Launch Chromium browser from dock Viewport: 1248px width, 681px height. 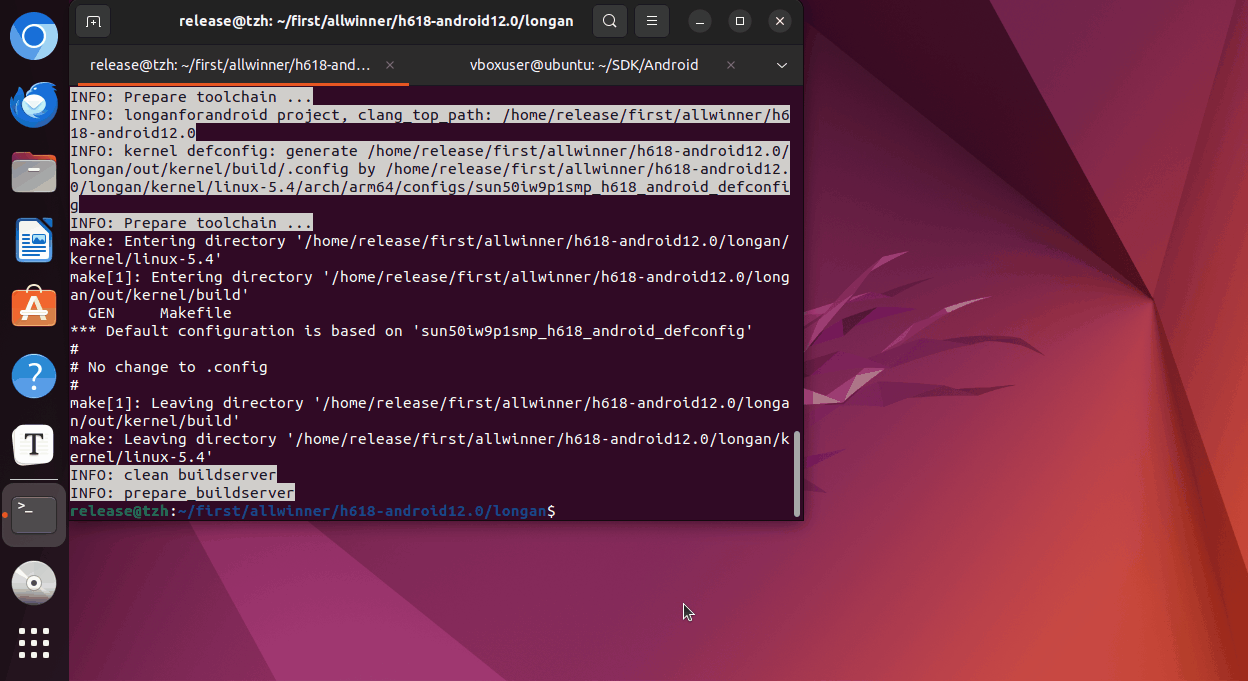[34, 38]
